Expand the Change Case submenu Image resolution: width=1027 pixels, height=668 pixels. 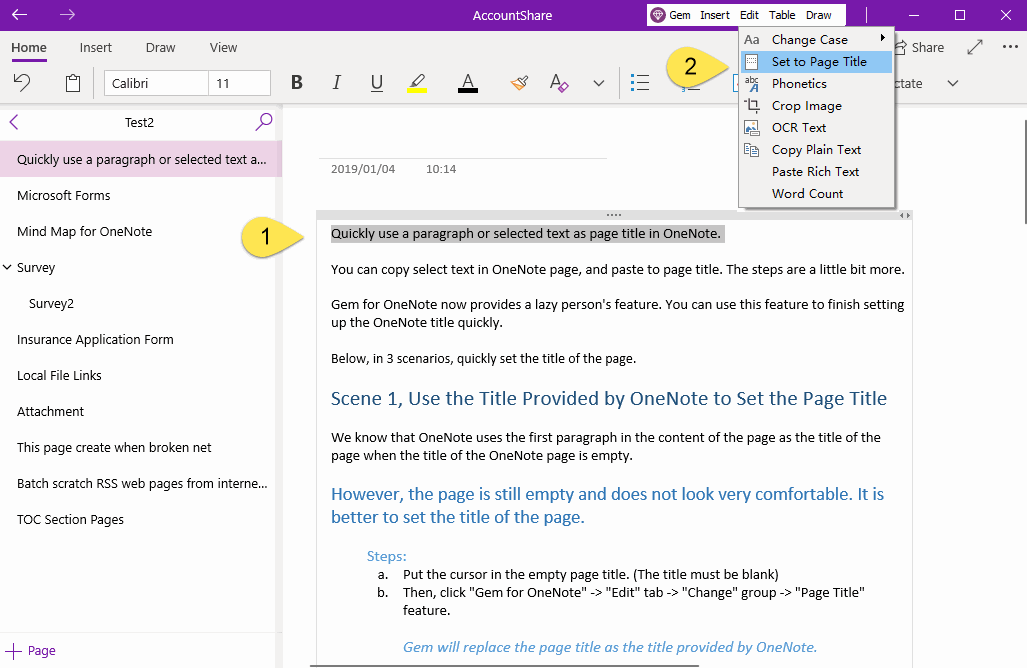817,39
